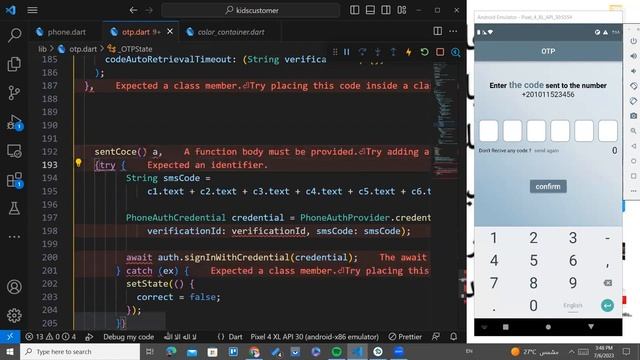Image resolution: width=640 pixels, height=360 pixels.
Task: Click the Windows Start button
Action: pos(10,351)
